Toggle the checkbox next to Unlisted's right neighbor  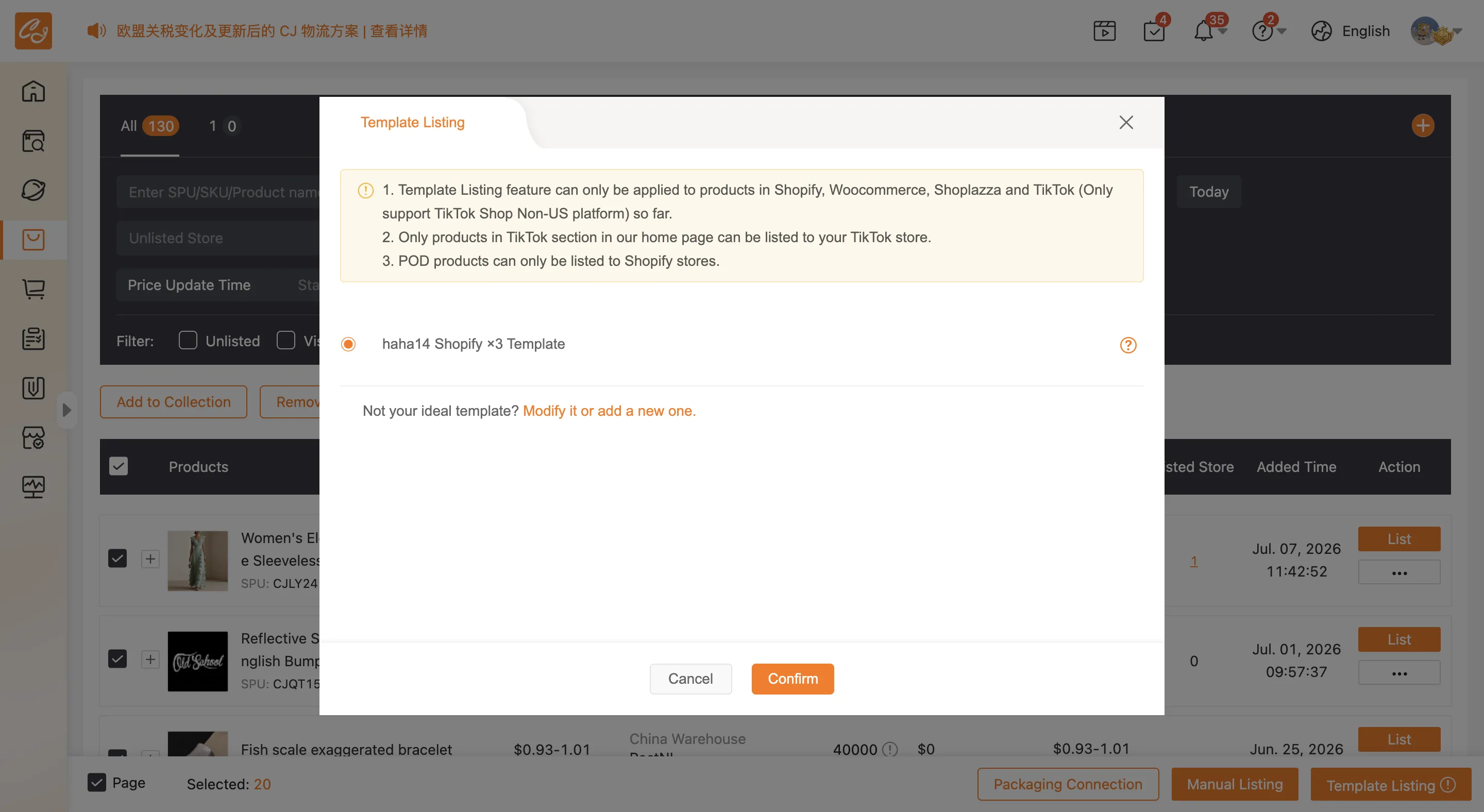coord(286,341)
